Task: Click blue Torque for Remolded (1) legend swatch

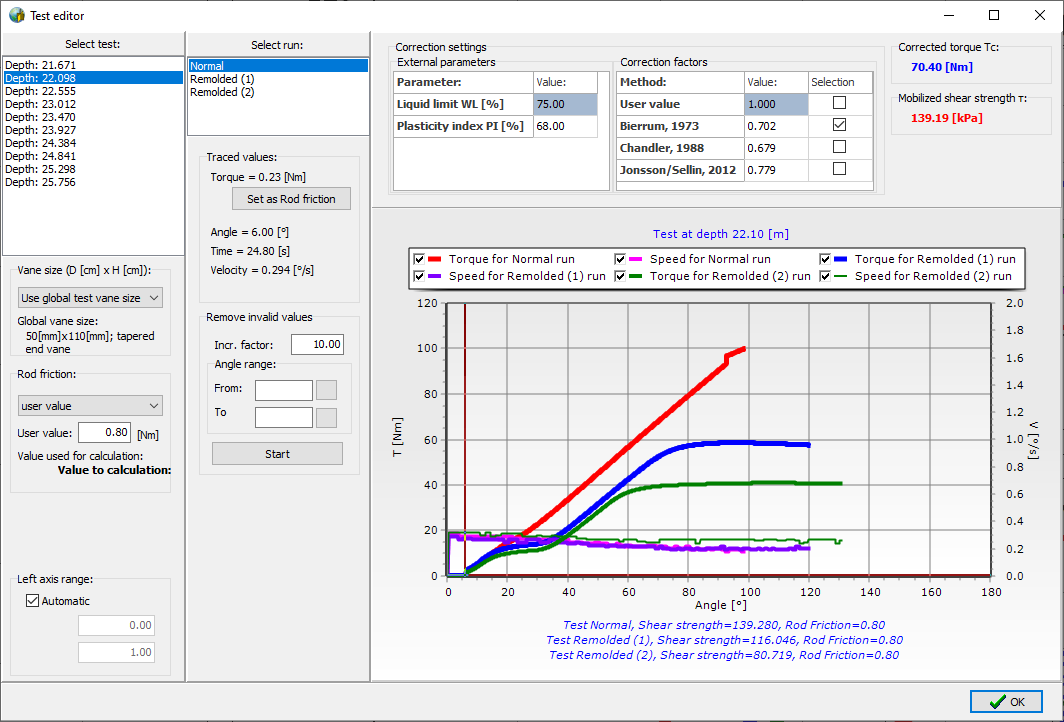Action: (841, 259)
